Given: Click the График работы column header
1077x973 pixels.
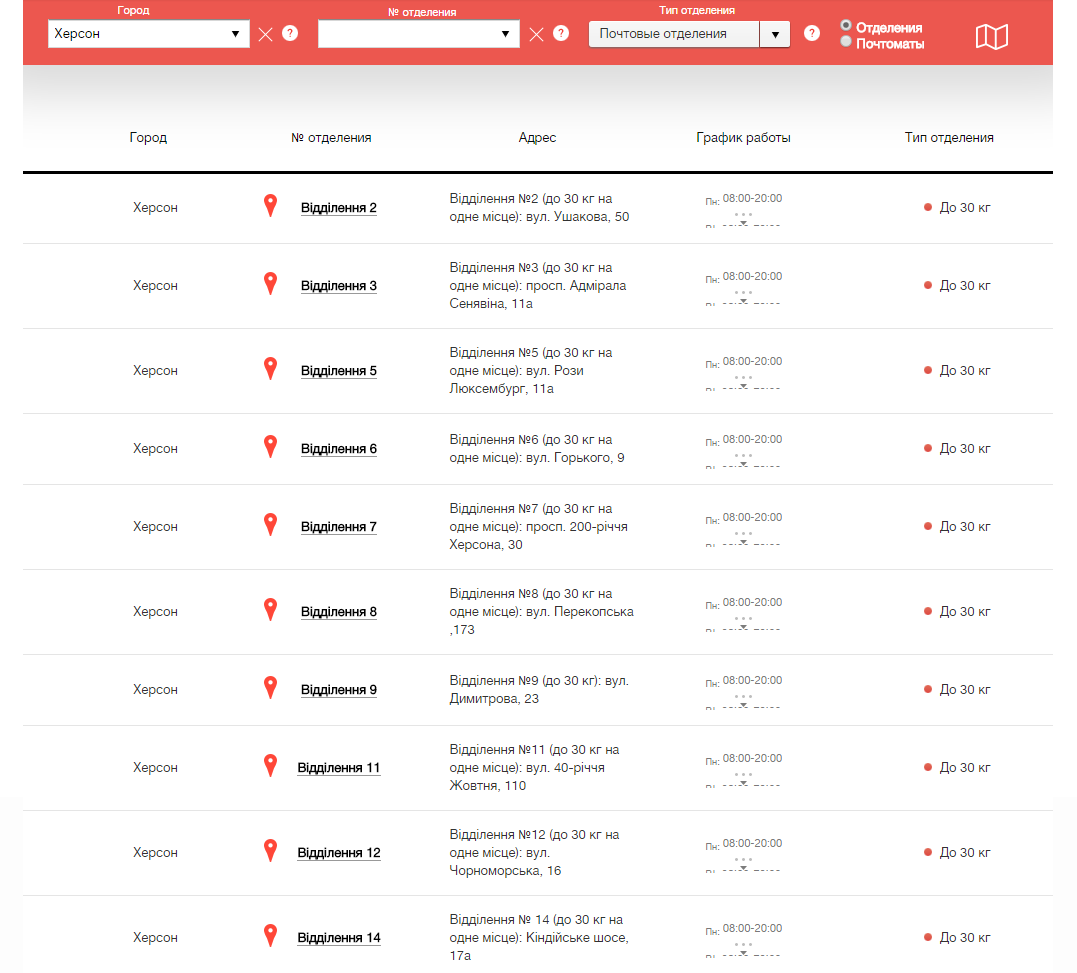Looking at the screenshot, I should point(743,138).
